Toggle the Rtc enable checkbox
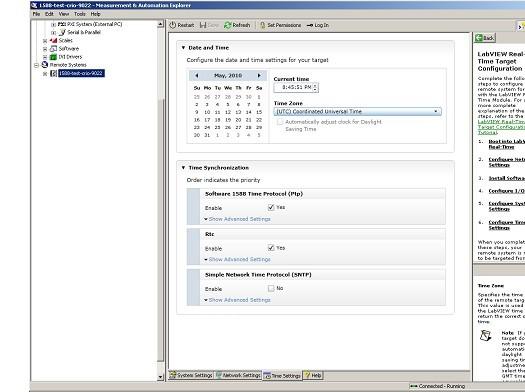 tap(271, 248)
